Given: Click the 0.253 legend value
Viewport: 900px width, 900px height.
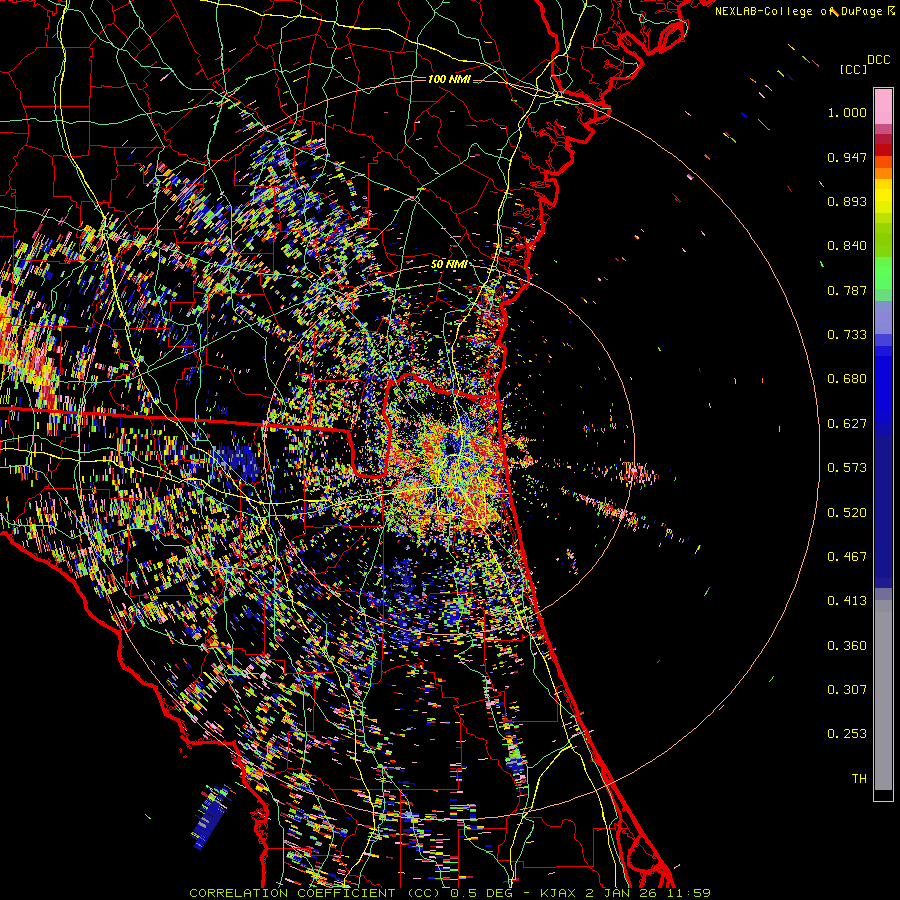Looking at the screenshot, I should click(847, 734).
